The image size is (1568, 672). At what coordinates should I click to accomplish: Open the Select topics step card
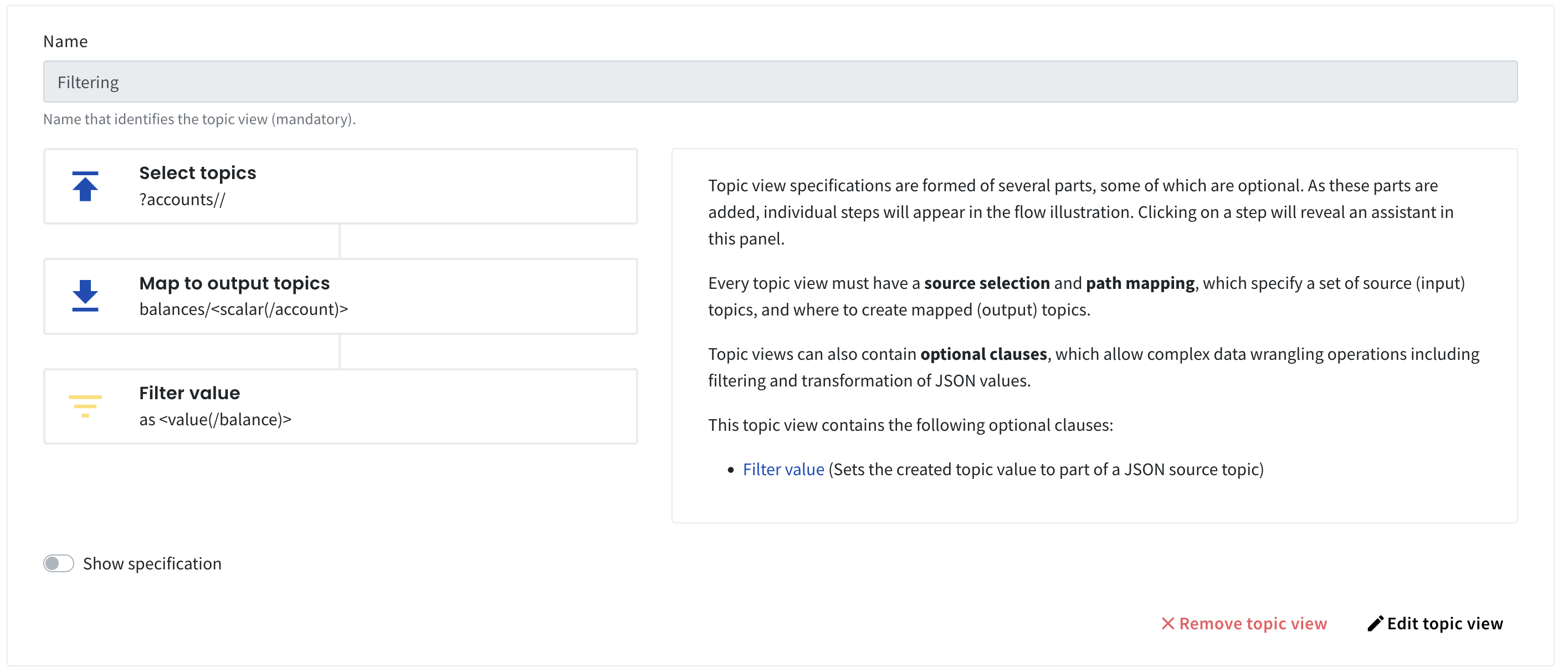(x=340, y=186)
